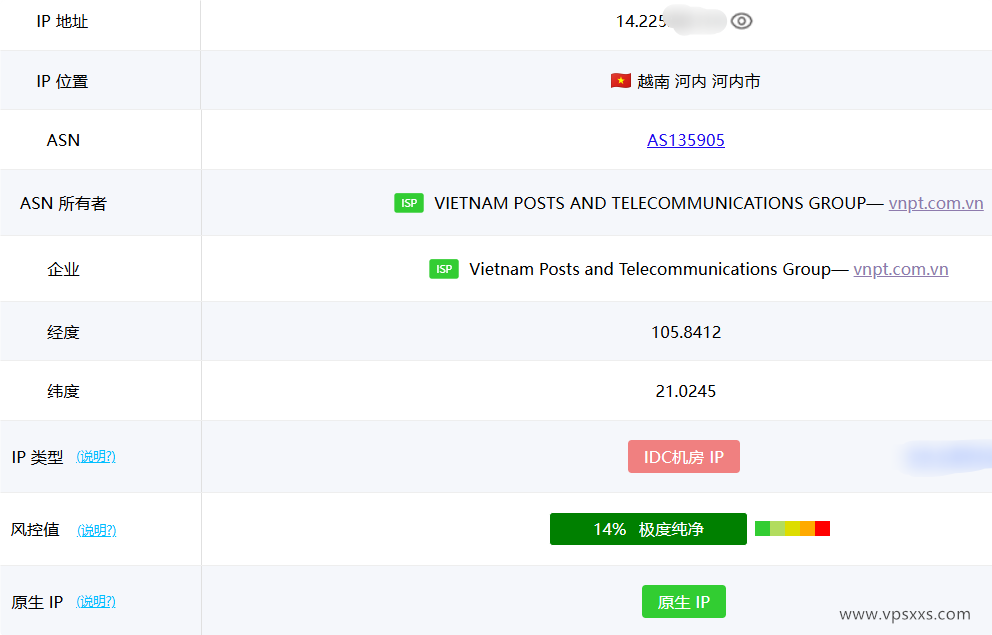
Task: Click the orange block in the risk color scale
Action: point(807,528)
